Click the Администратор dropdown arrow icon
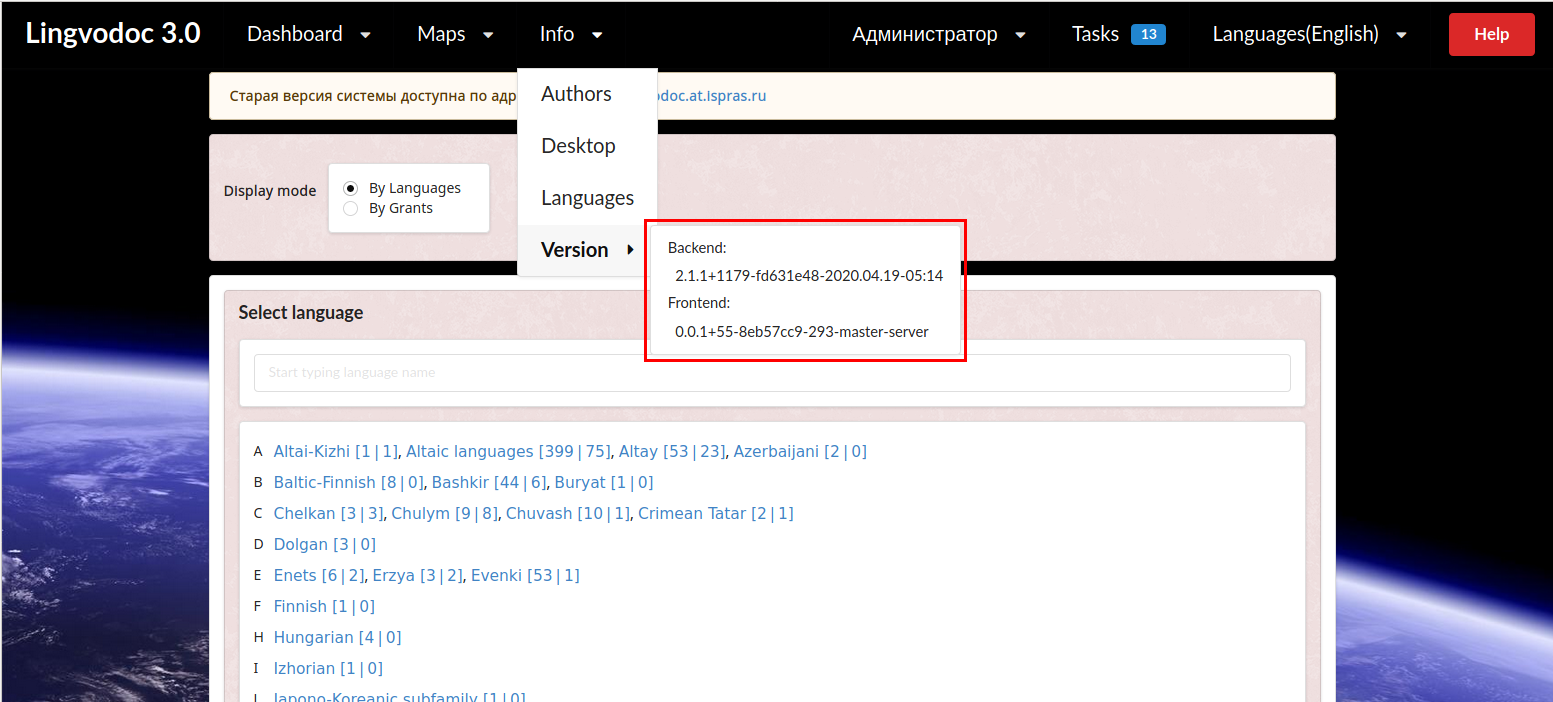Viewport: 1553px width, 702px height. pos(1021,35)
